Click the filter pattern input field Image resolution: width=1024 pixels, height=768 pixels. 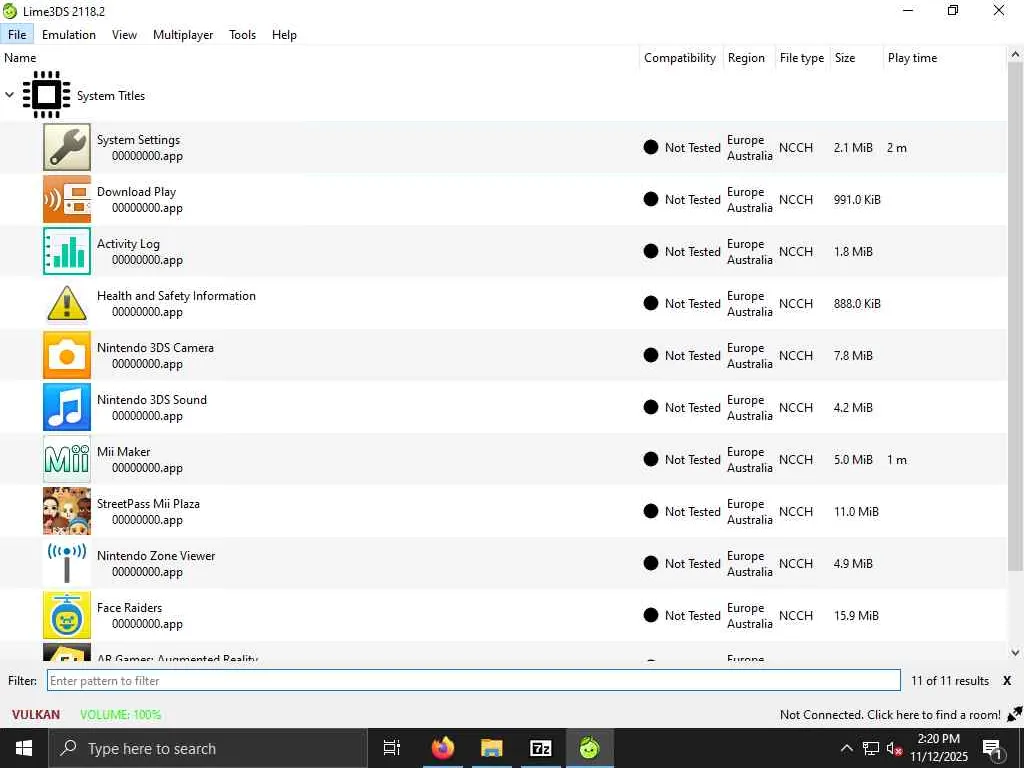coord(473,680)
